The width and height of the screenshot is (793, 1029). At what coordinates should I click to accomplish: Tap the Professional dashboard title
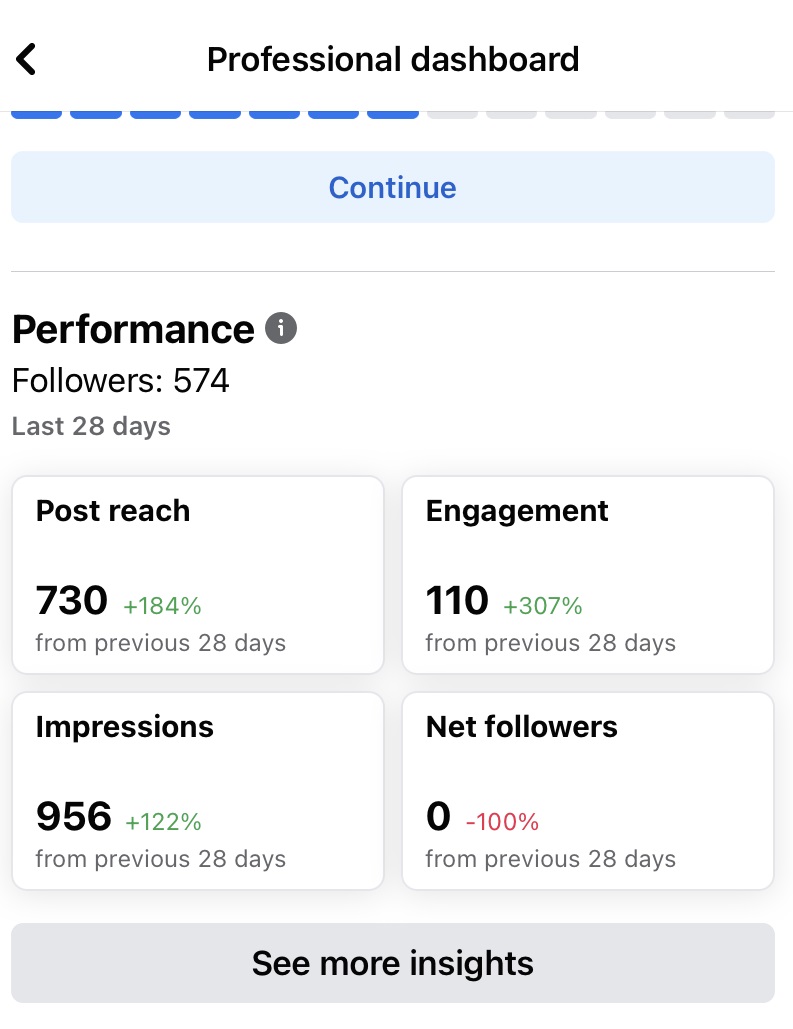click(392, 59)
